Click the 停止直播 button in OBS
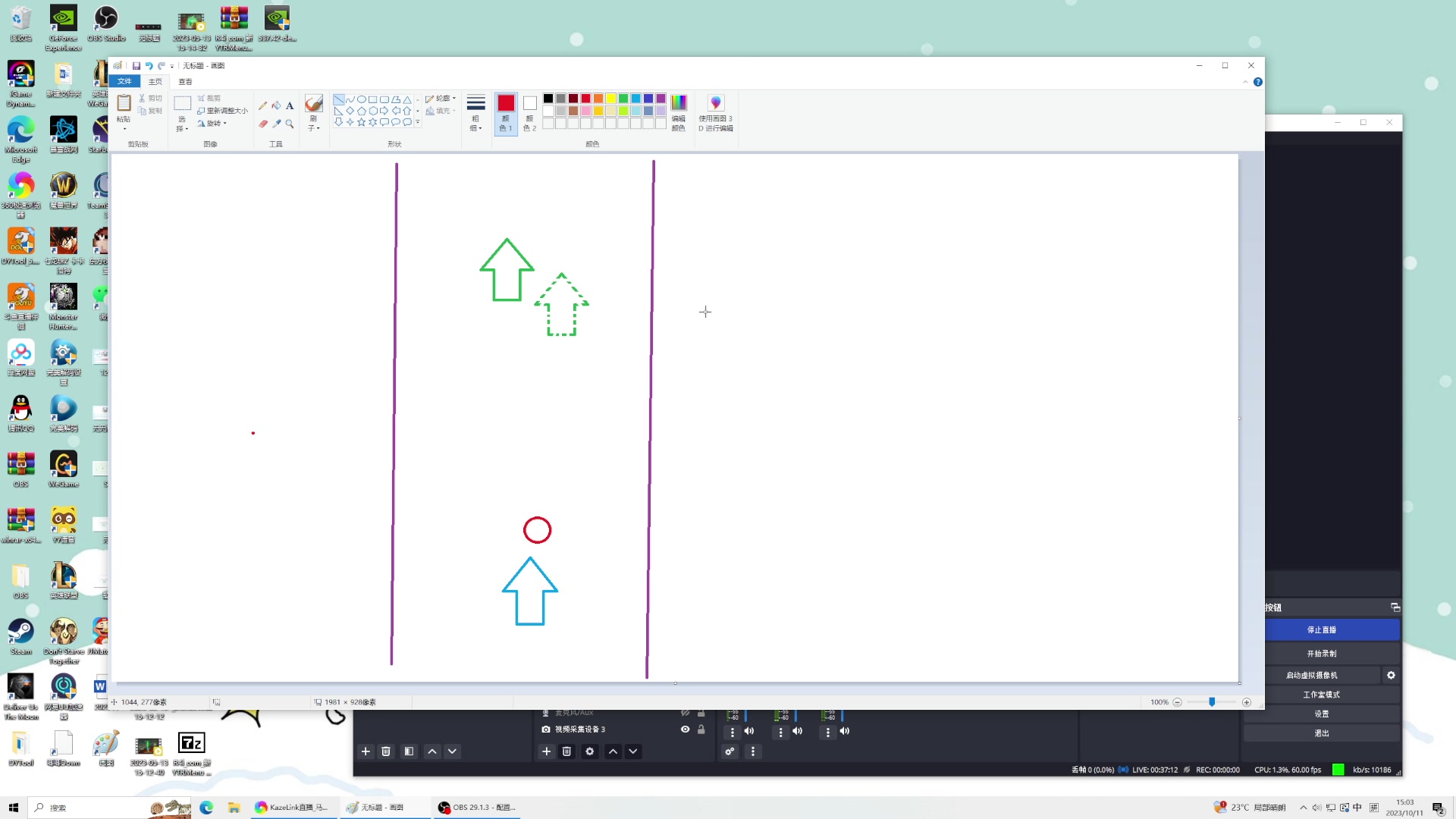This screenshot has height=819, width=1456. [x=1322, y=630]
